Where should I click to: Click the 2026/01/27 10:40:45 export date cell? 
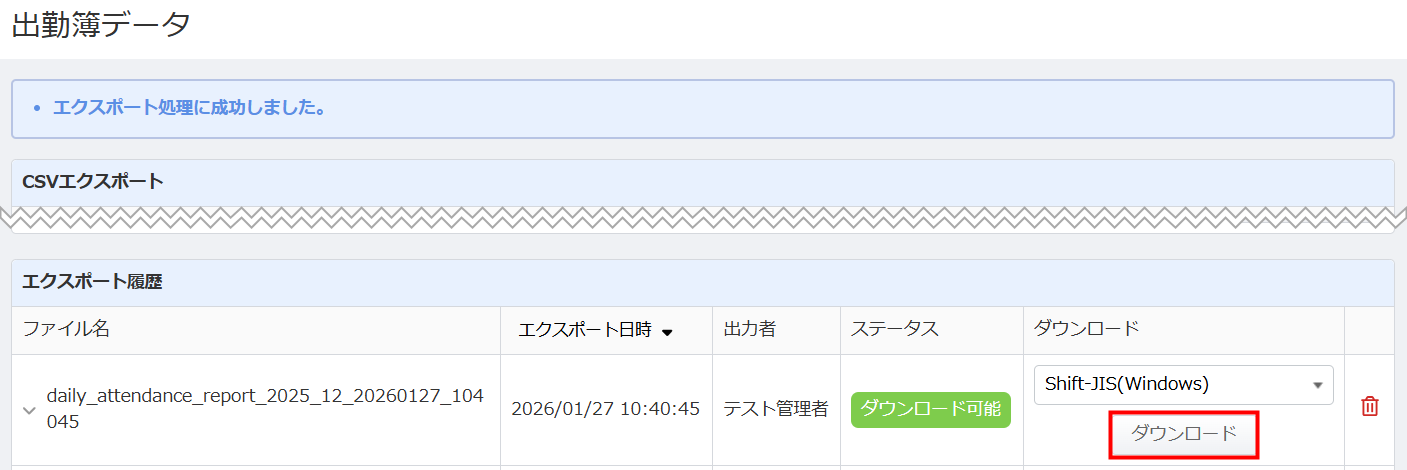(x=605, y=409)
